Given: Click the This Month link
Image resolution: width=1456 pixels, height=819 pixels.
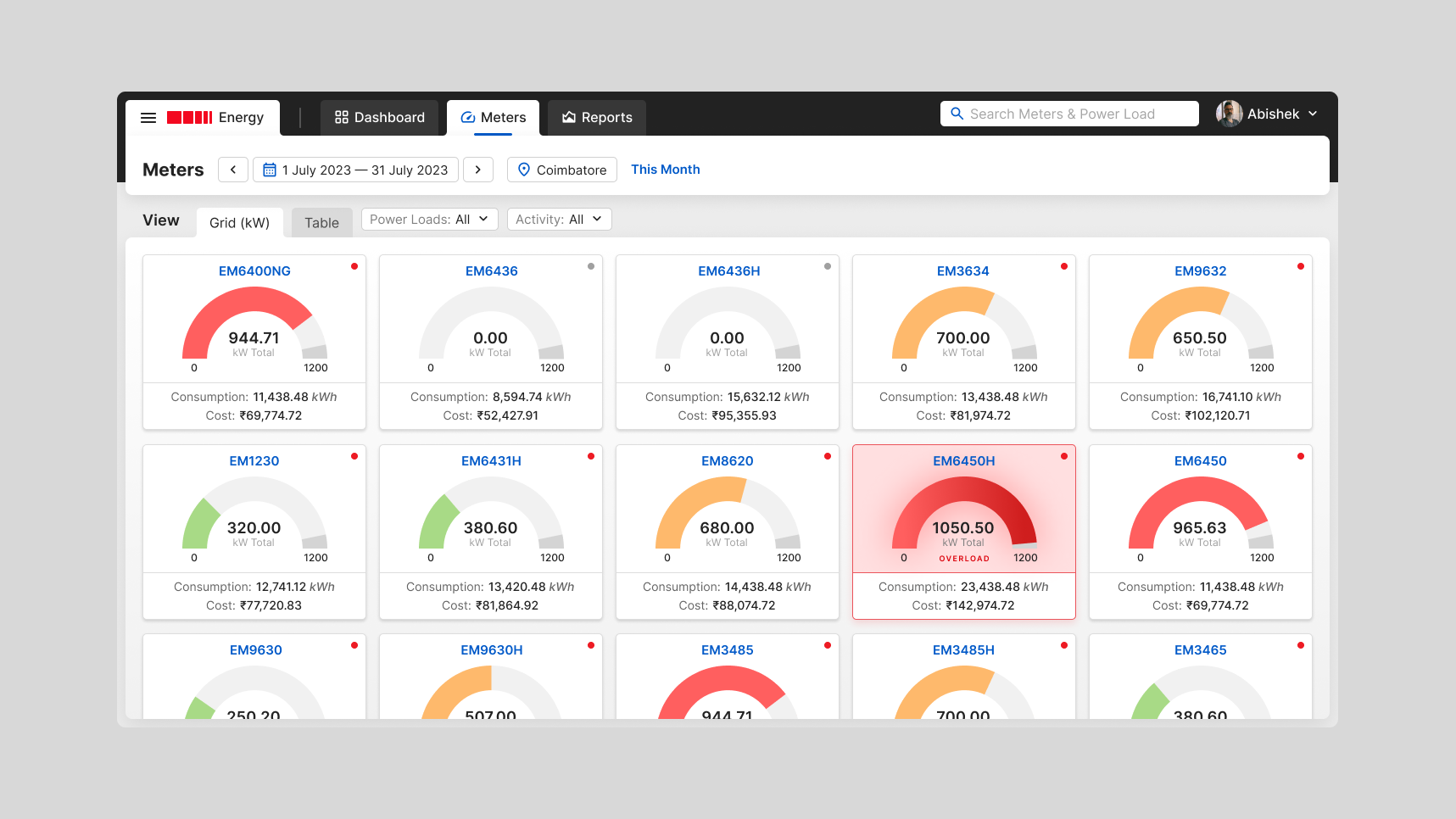Looking at the screenshot, I should point(665,169).
